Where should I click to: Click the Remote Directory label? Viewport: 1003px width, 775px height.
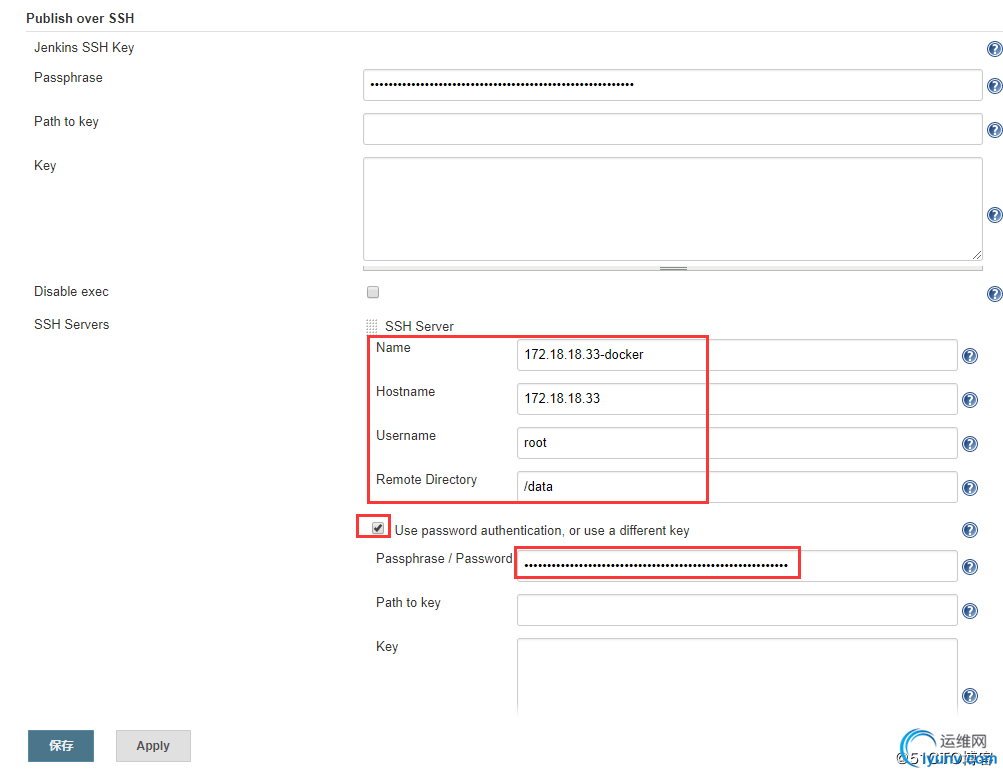(427, 480)
